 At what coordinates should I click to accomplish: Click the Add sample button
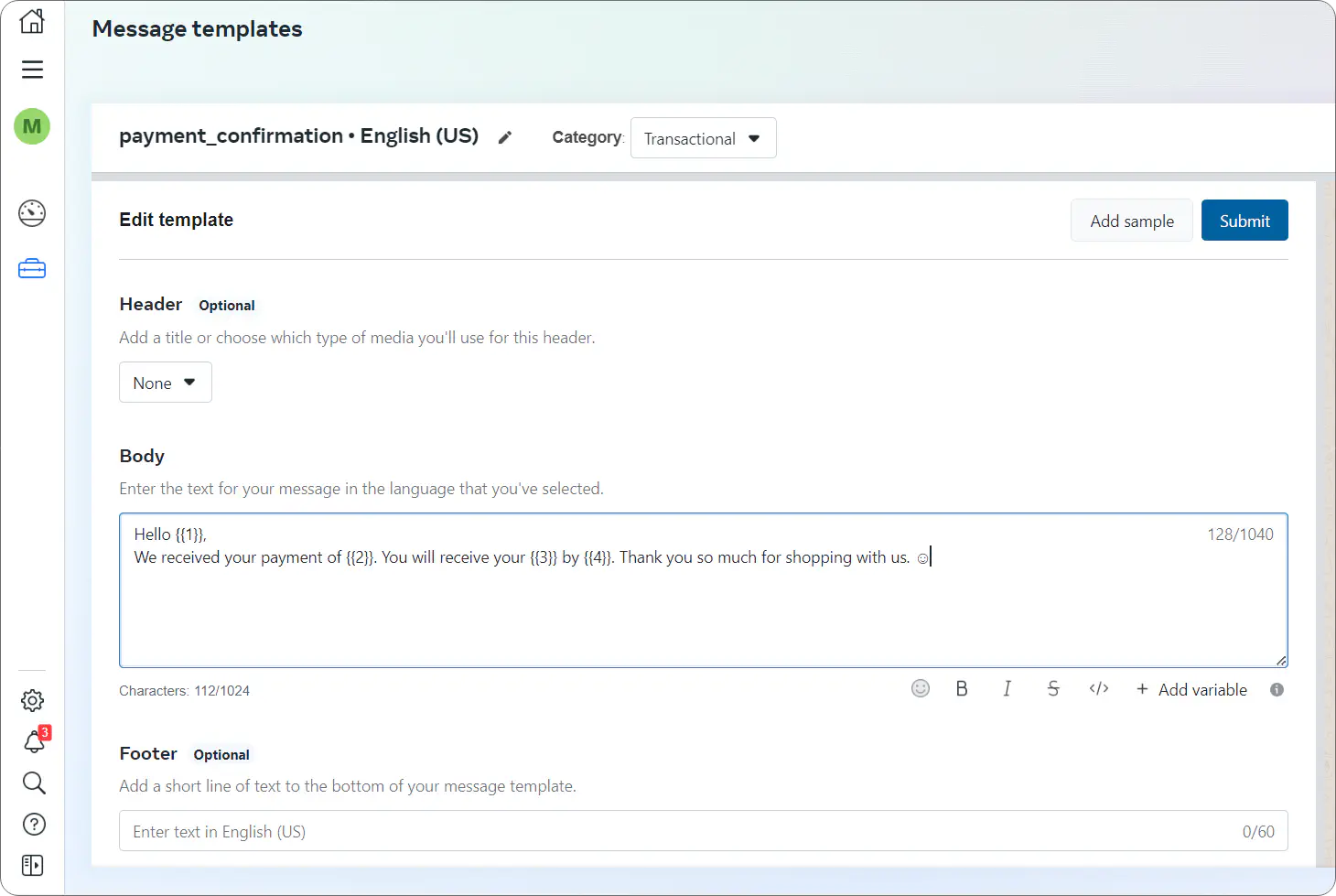[x=1132, y=221]
